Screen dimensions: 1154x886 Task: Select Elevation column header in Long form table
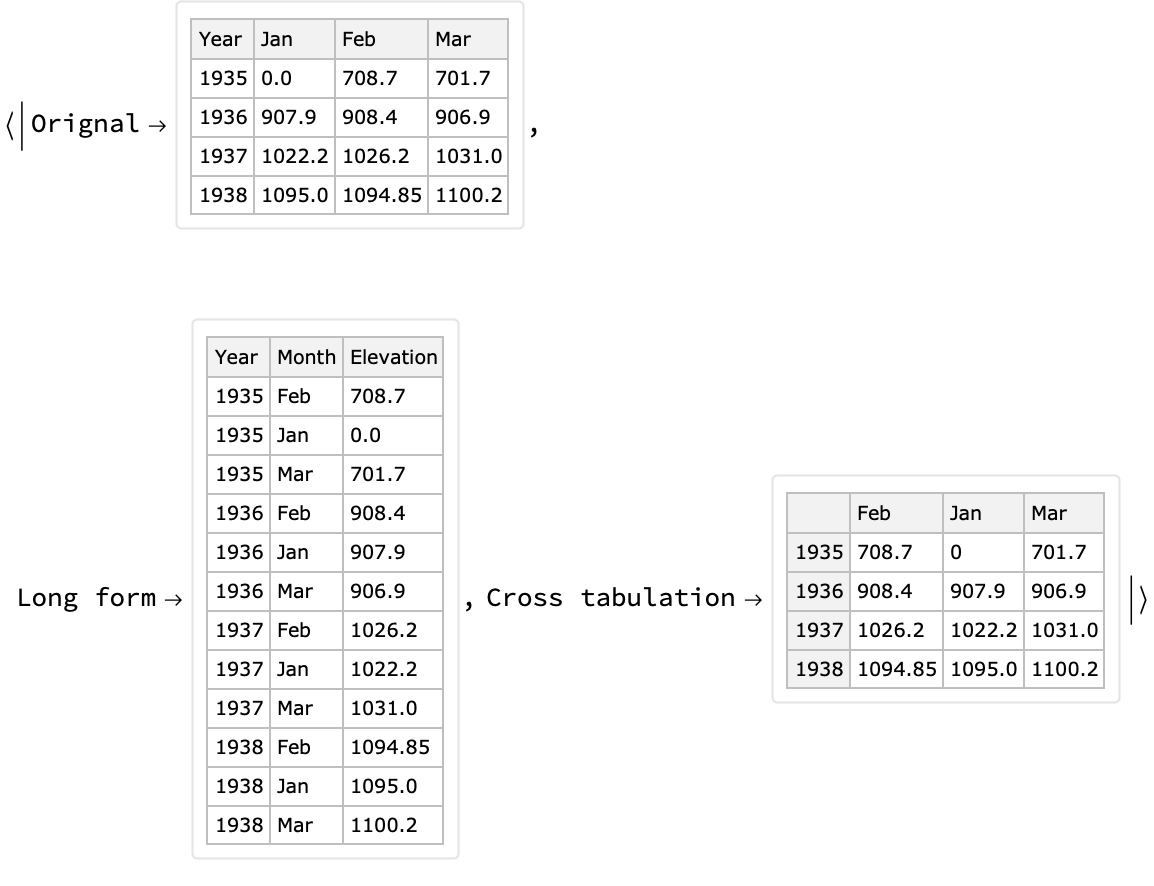point(393,357)
